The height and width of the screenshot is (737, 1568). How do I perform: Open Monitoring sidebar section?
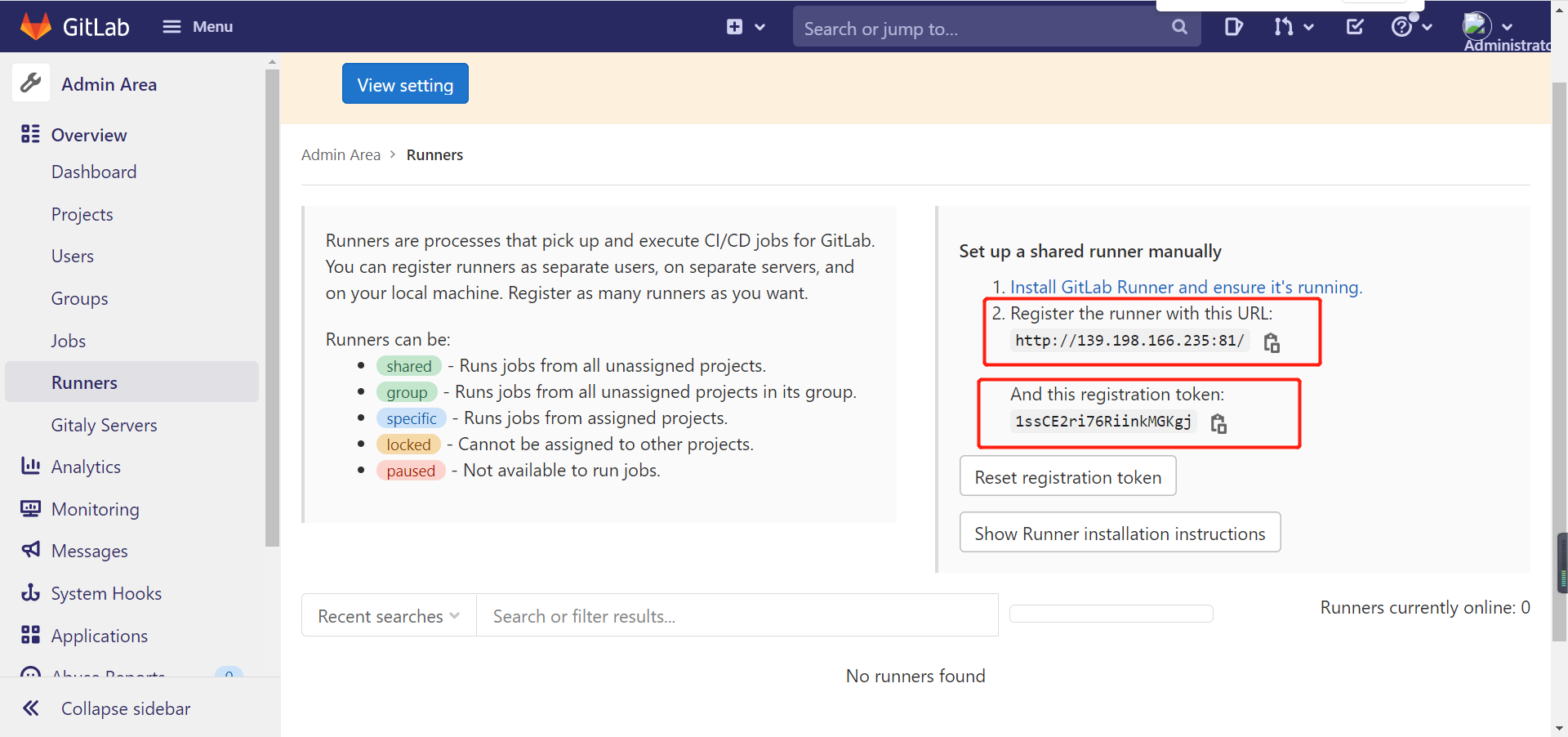pos(96,509)
